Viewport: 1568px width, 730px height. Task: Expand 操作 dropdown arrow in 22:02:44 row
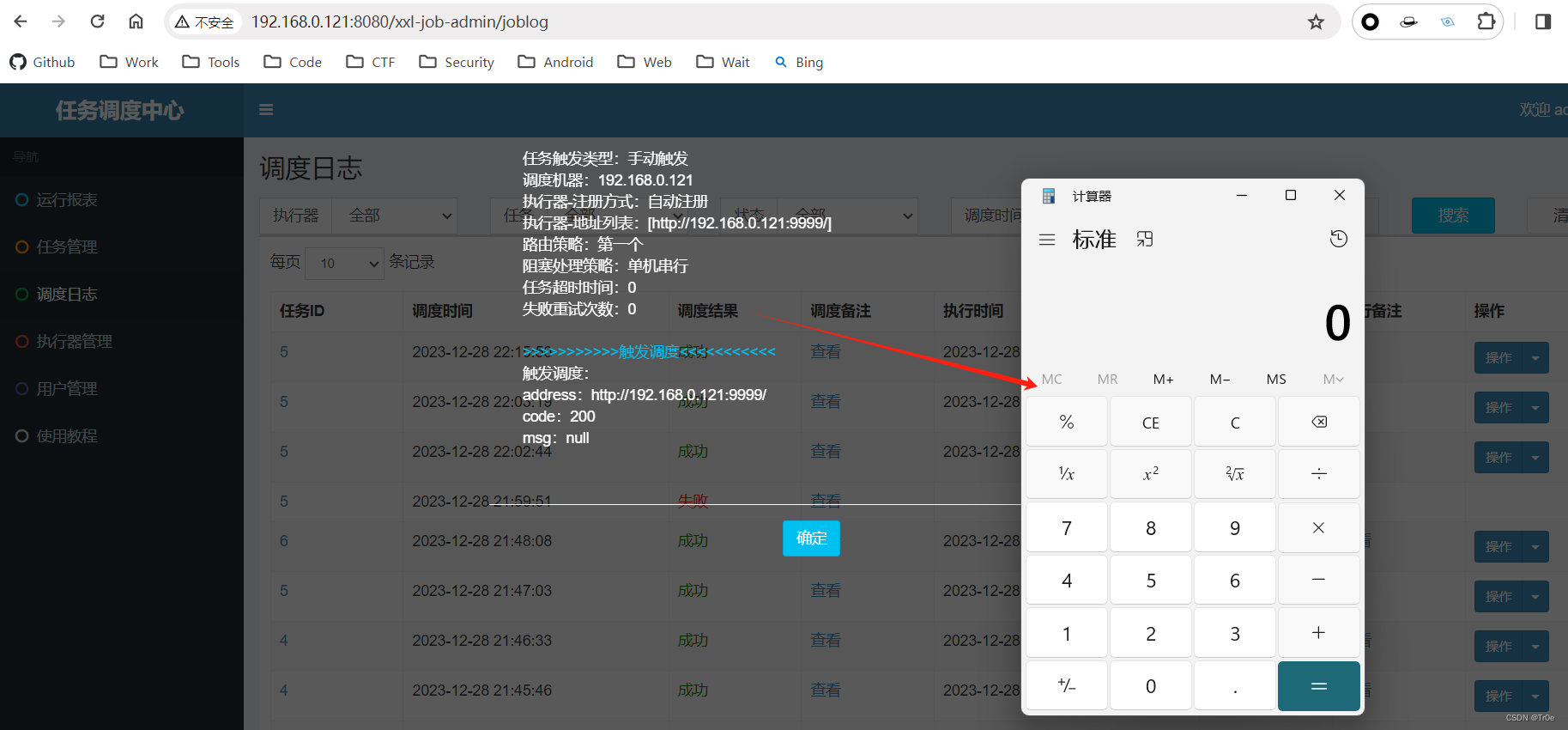click(1535, 458)
